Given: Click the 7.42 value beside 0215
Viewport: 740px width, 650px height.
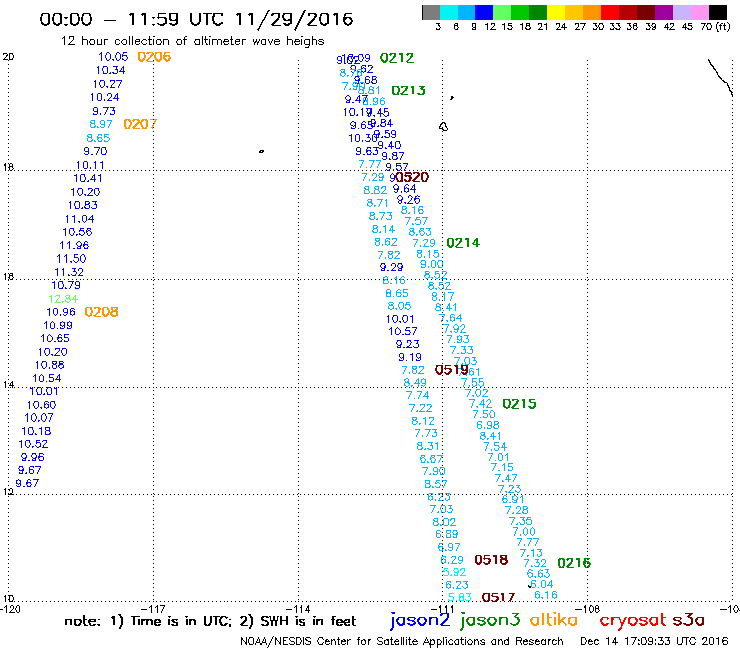Looking at the screenshot, I should click(480, 404).
